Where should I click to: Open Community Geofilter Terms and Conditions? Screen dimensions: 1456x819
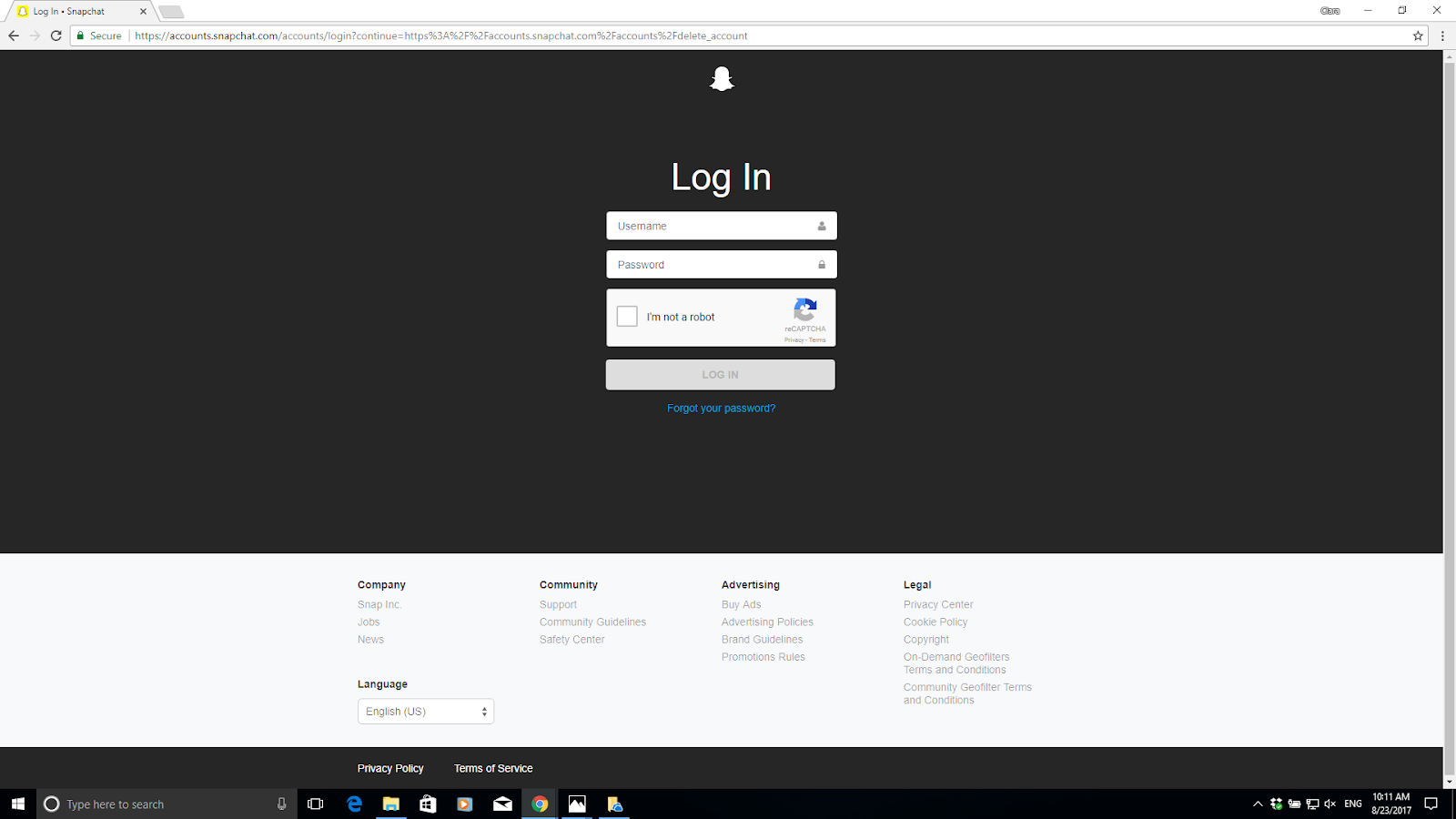click(967, 693)
